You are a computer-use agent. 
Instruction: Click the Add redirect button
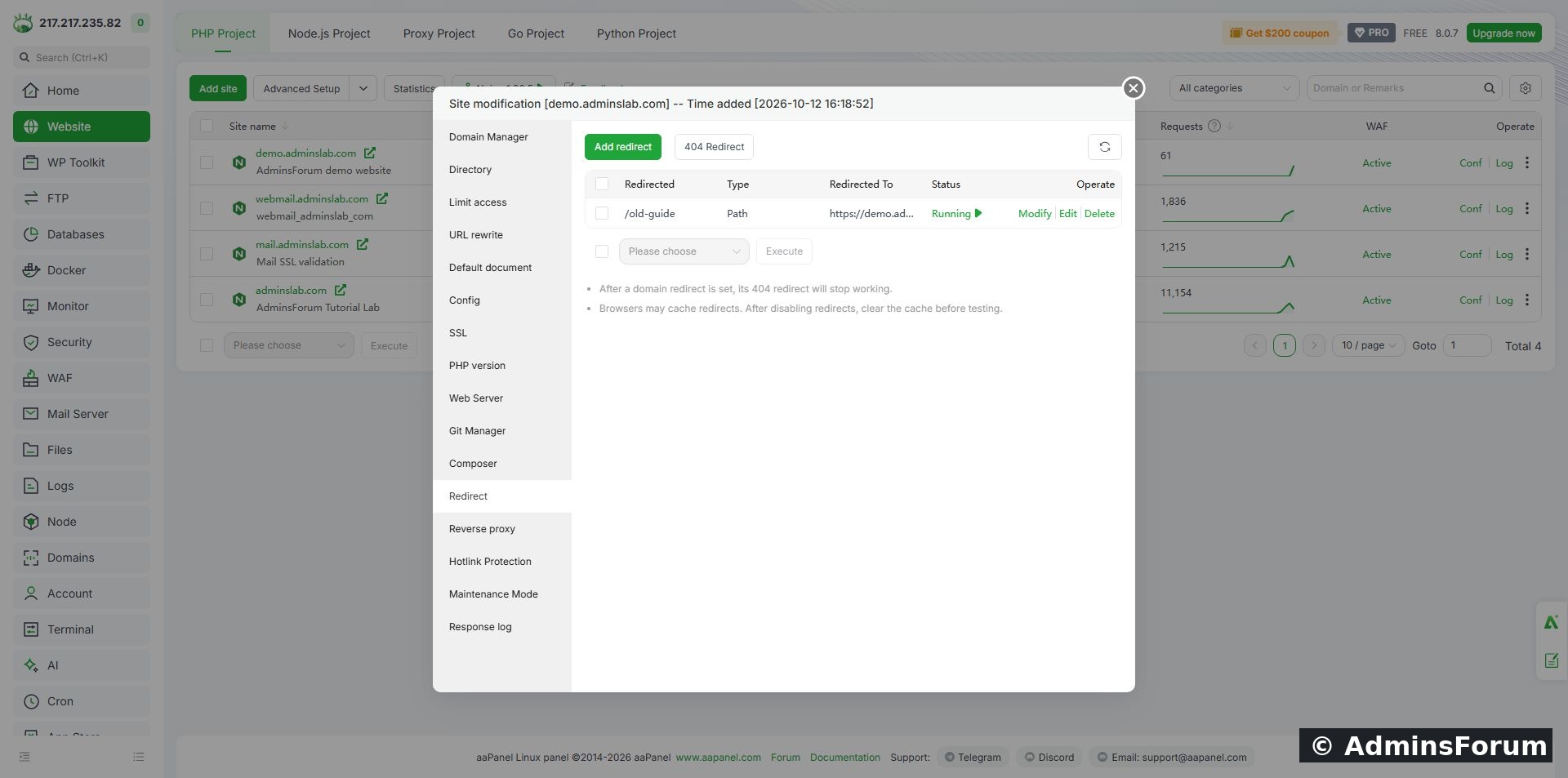tap(623, 147)
